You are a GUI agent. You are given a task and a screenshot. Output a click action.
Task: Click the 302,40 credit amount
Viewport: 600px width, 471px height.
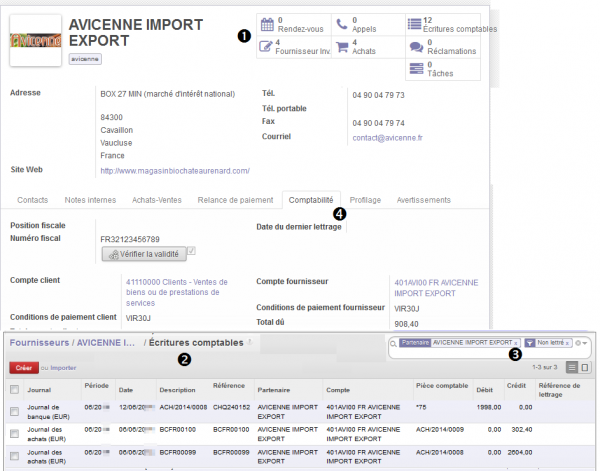click(x=522, y=430)
